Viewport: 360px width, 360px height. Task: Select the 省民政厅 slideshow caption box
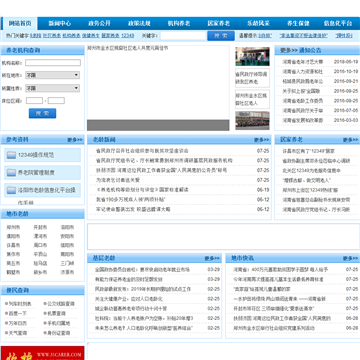click(252, 78)
